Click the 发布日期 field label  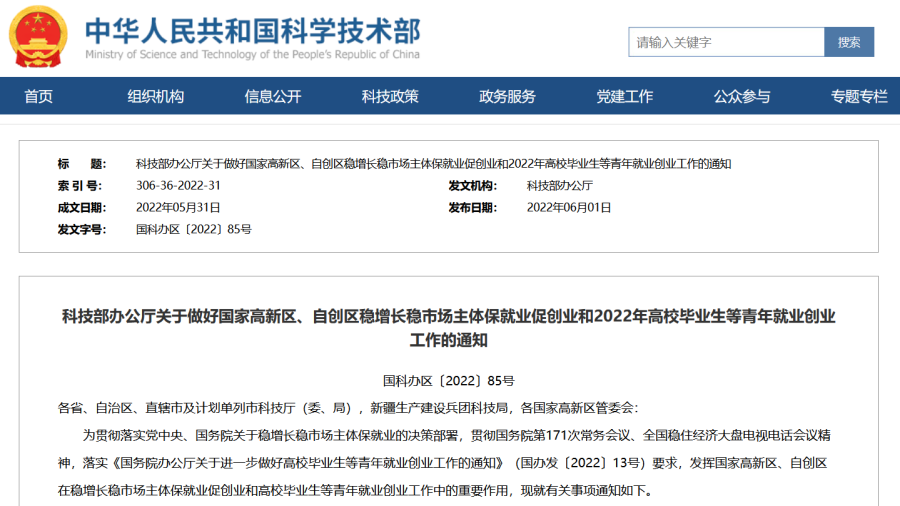[x=472, y=208]
